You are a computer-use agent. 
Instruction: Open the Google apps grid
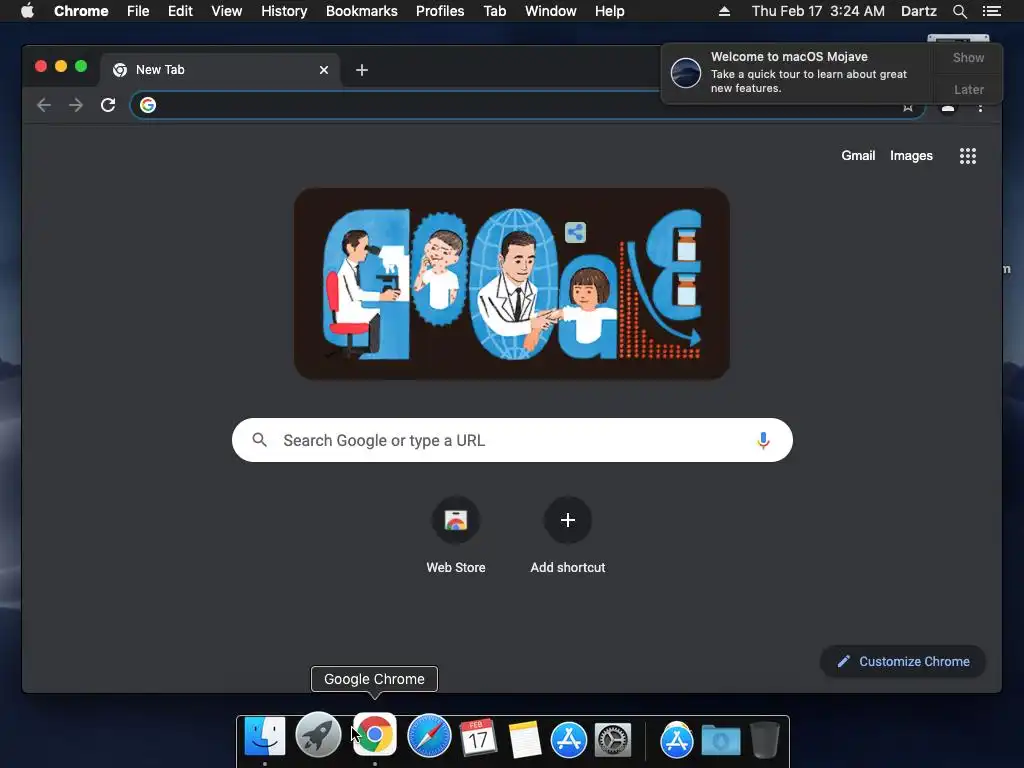[x=967, y=155]
